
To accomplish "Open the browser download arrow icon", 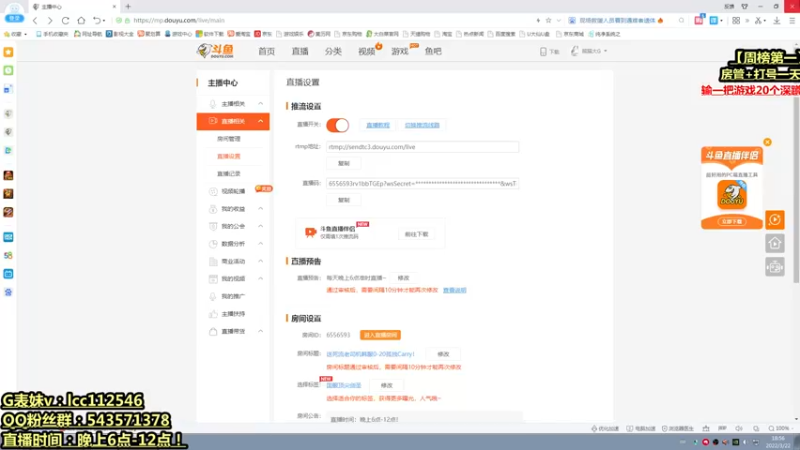I will coord(777,20).
